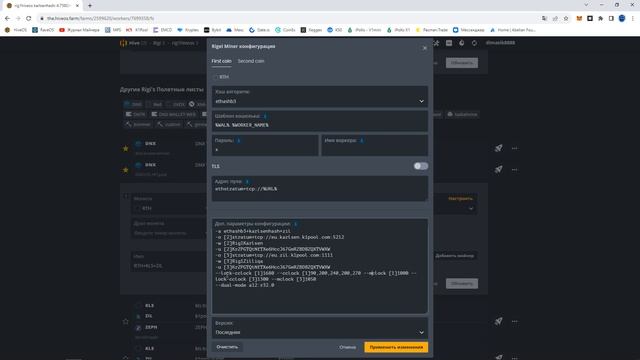This screenshot has width=640, height=360.
Task: Open the HiveOS bookmark
Action: (x=16, y=30)
